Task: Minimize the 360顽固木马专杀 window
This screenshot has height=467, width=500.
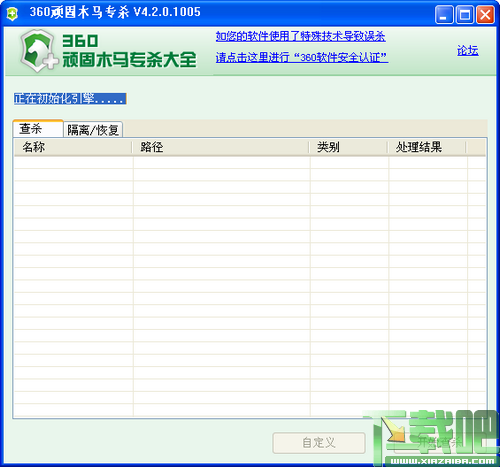Action: pos(444,15)
